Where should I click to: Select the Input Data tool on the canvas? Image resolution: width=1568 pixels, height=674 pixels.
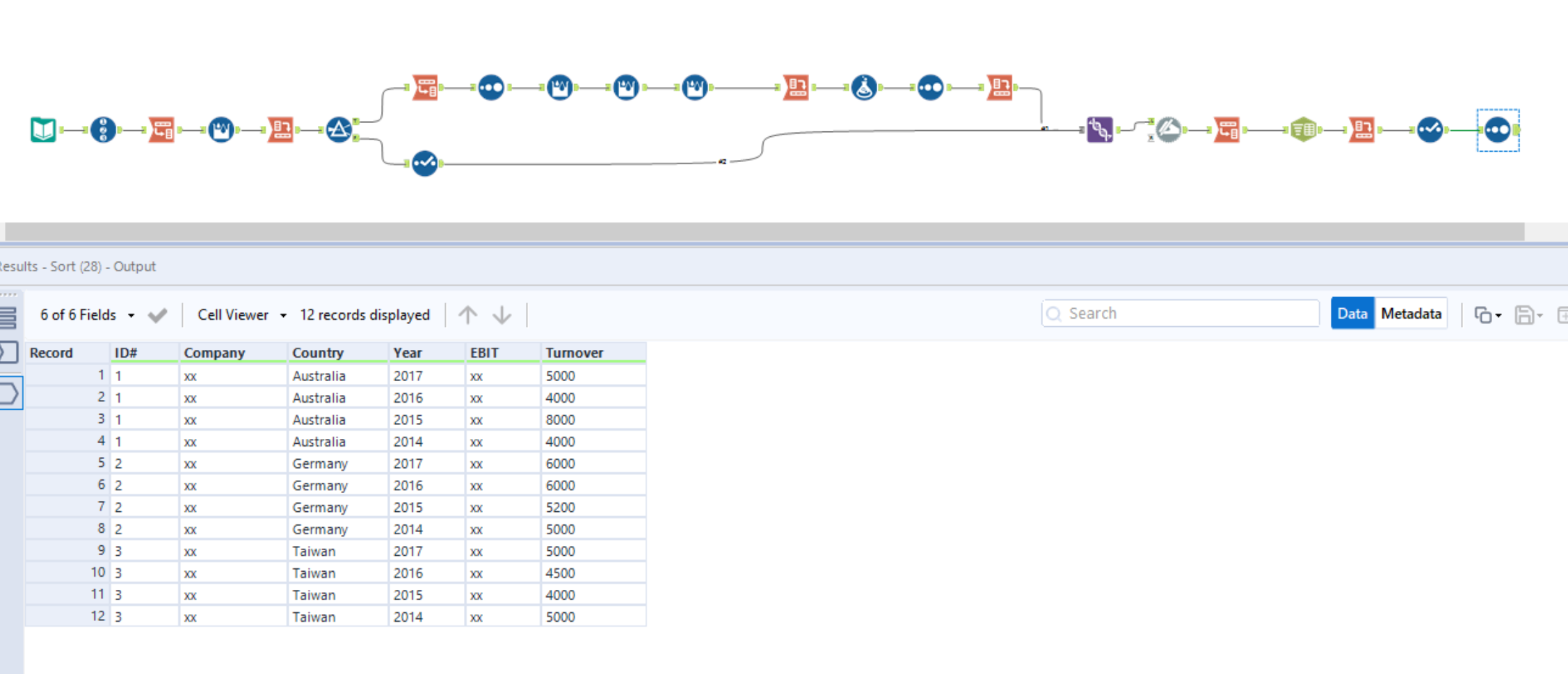pyautogui.click(x=43, y=129)
